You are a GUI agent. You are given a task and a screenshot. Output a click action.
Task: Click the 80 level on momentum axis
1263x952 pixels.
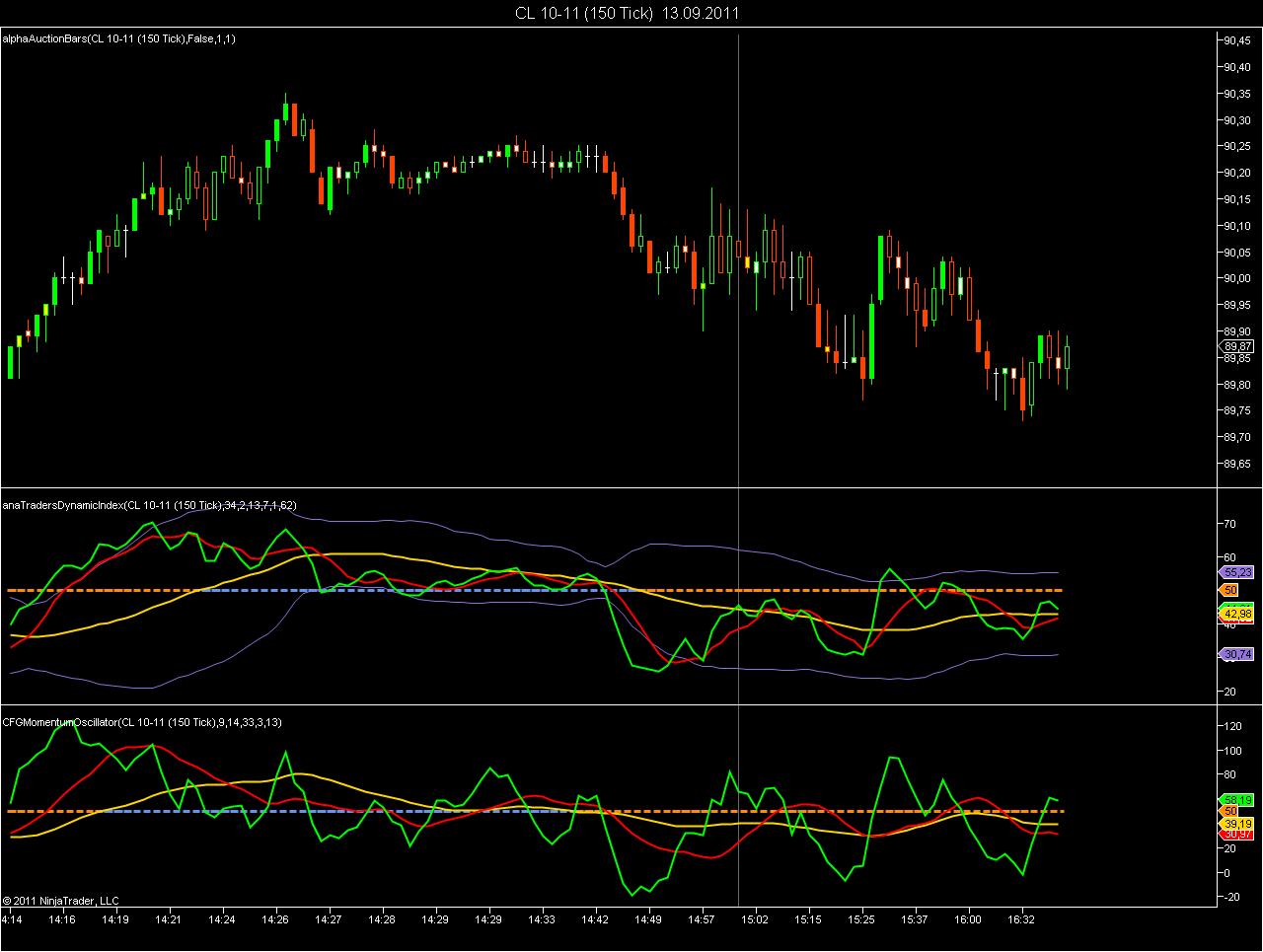pyautogui.click(x=1229, y=775)
